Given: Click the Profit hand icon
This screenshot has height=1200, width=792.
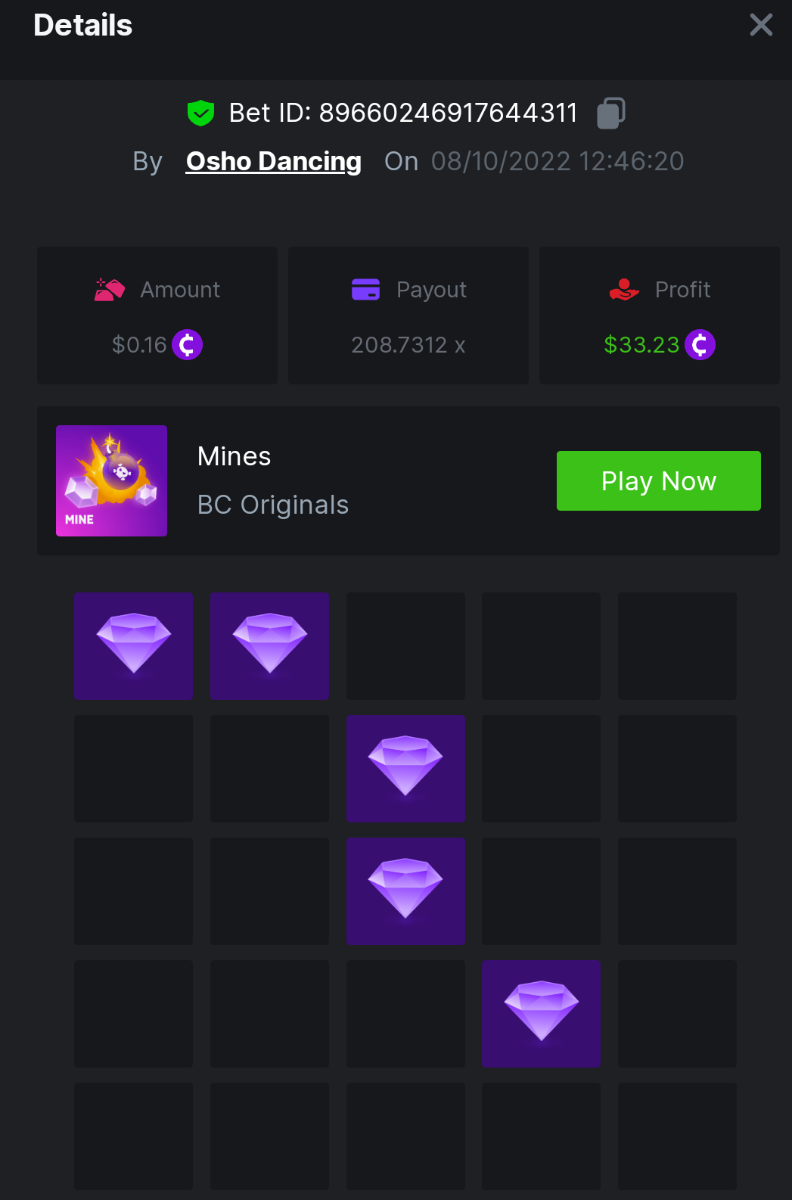Looking at the screenshot, I should coord(624,290).
